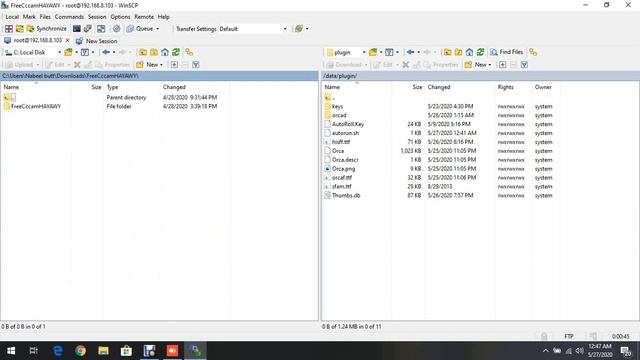Click the local synchronized browsing icon
Screen dimensions: 640x360
pos(189,52)
